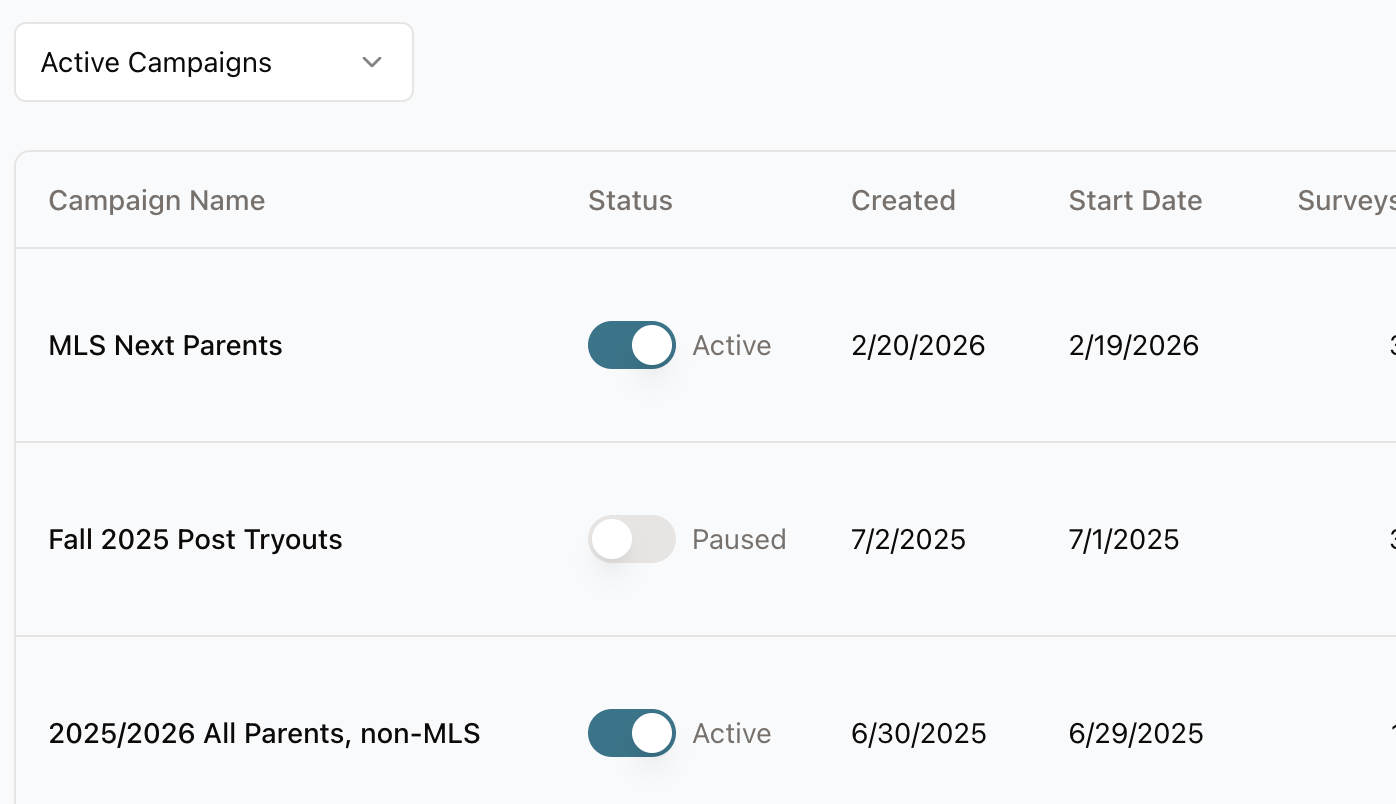Sort campaigns by the Created column
The width and height of the screenshot is (1396, 804).
click(x=903, y=200)
